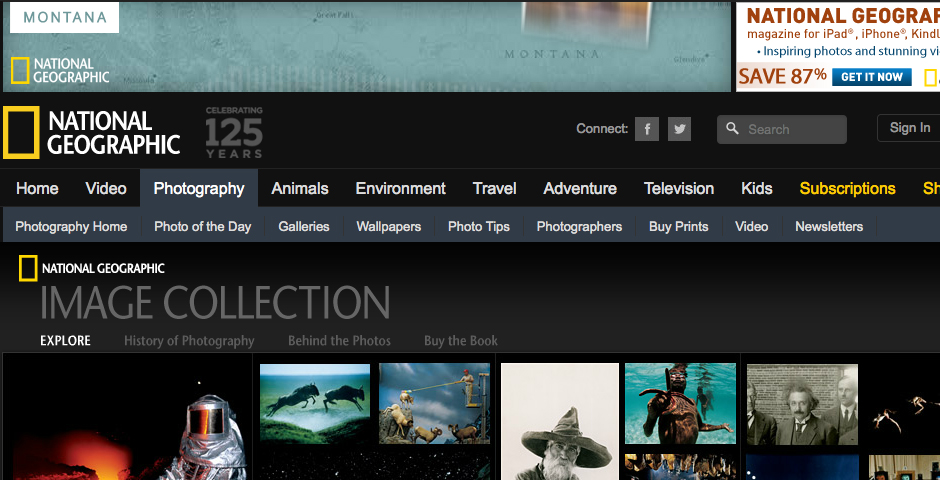Open the Video submenu link
Image resolution: width=940 pixels, height=480 pixels.
coord(752,227)
